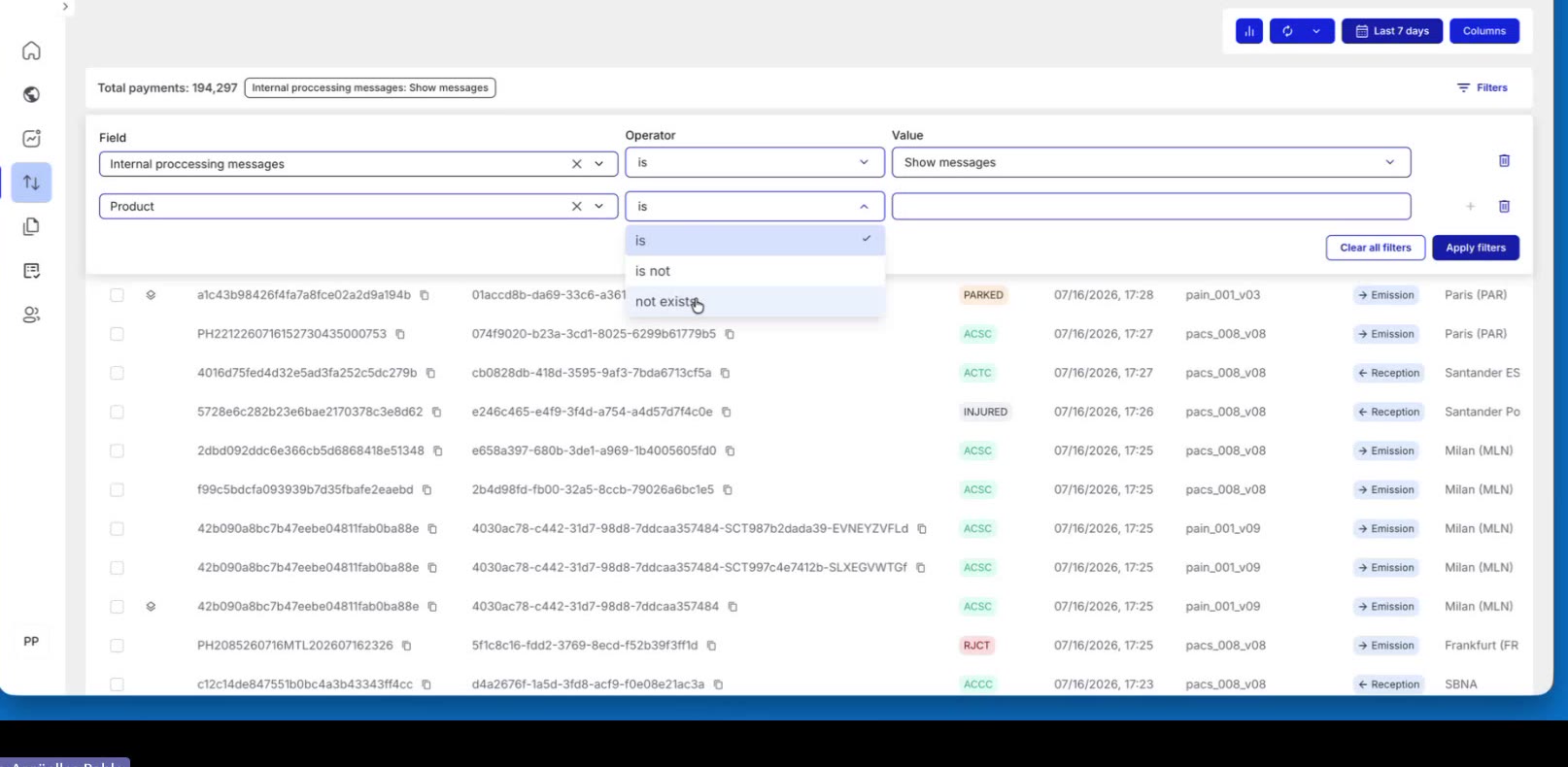This screenshot has height=767, width=1568.
Task: Copy ID e246c465-e4f9-3f4d-a754-a4d57d7f4c0e
Action: (726, 412)
